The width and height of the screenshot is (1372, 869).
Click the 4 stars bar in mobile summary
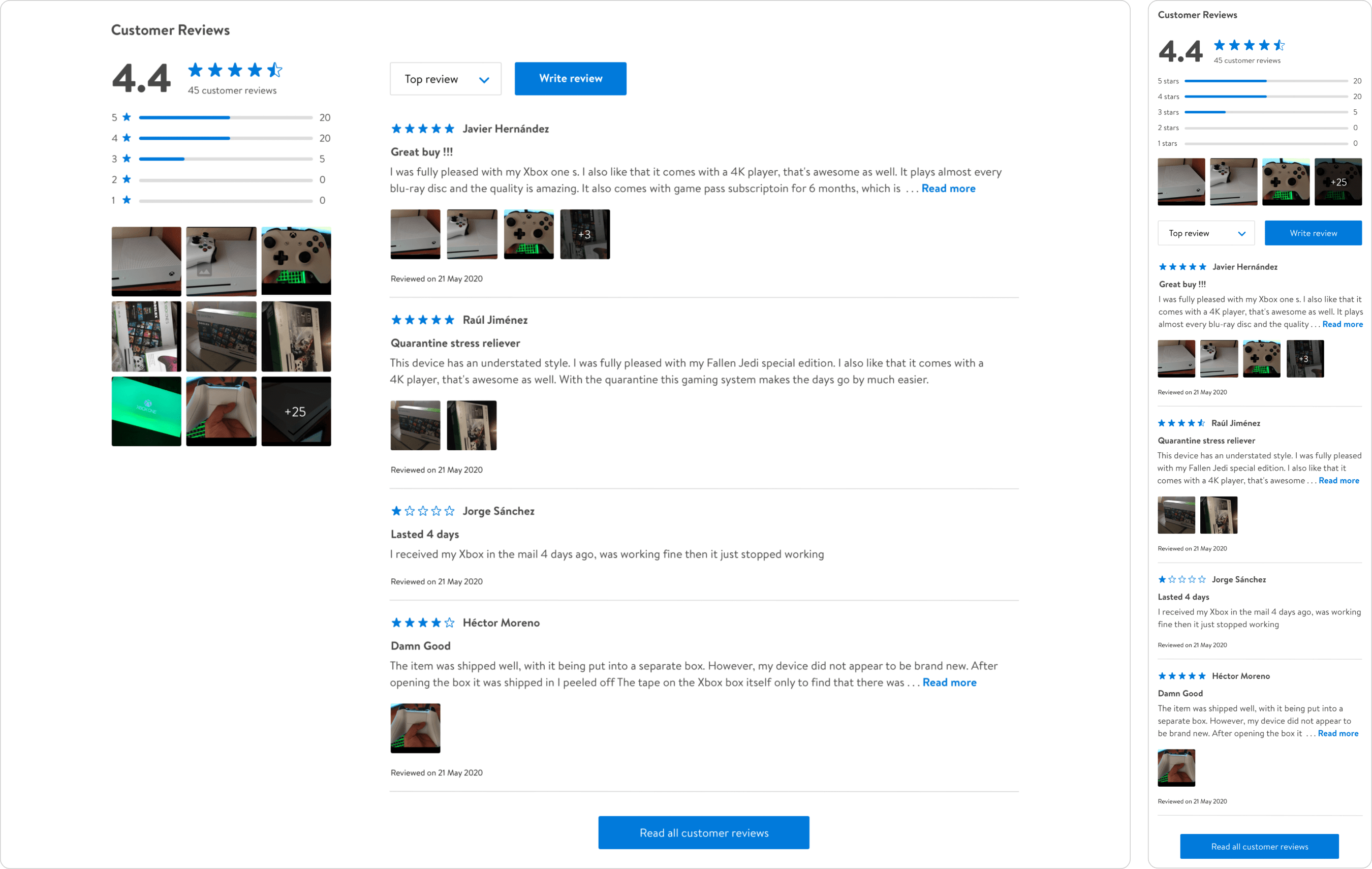[1265, 97]
